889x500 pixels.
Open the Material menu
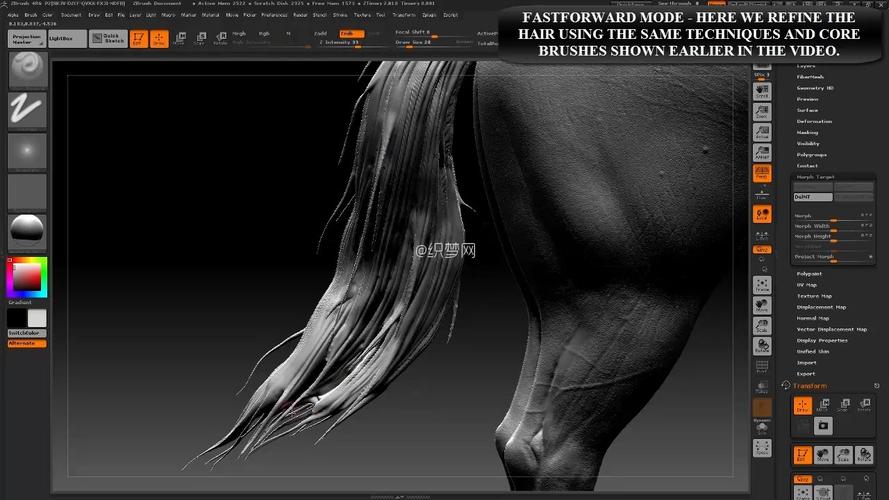click(x=210, y=15)
